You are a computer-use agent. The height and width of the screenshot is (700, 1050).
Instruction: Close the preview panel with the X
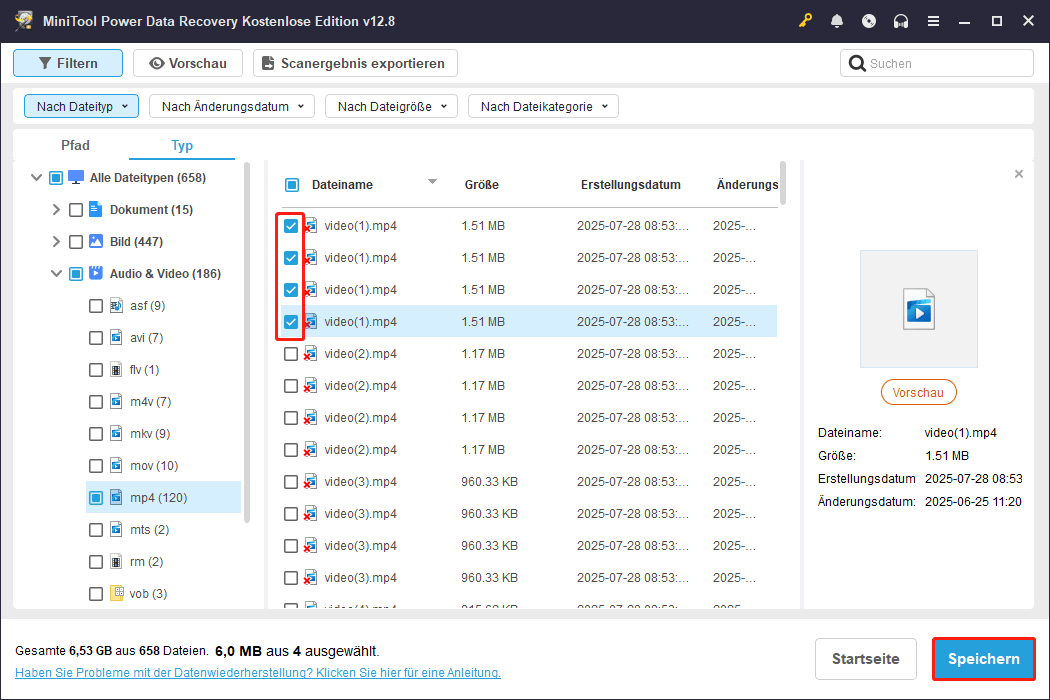tap(1019, 174)
